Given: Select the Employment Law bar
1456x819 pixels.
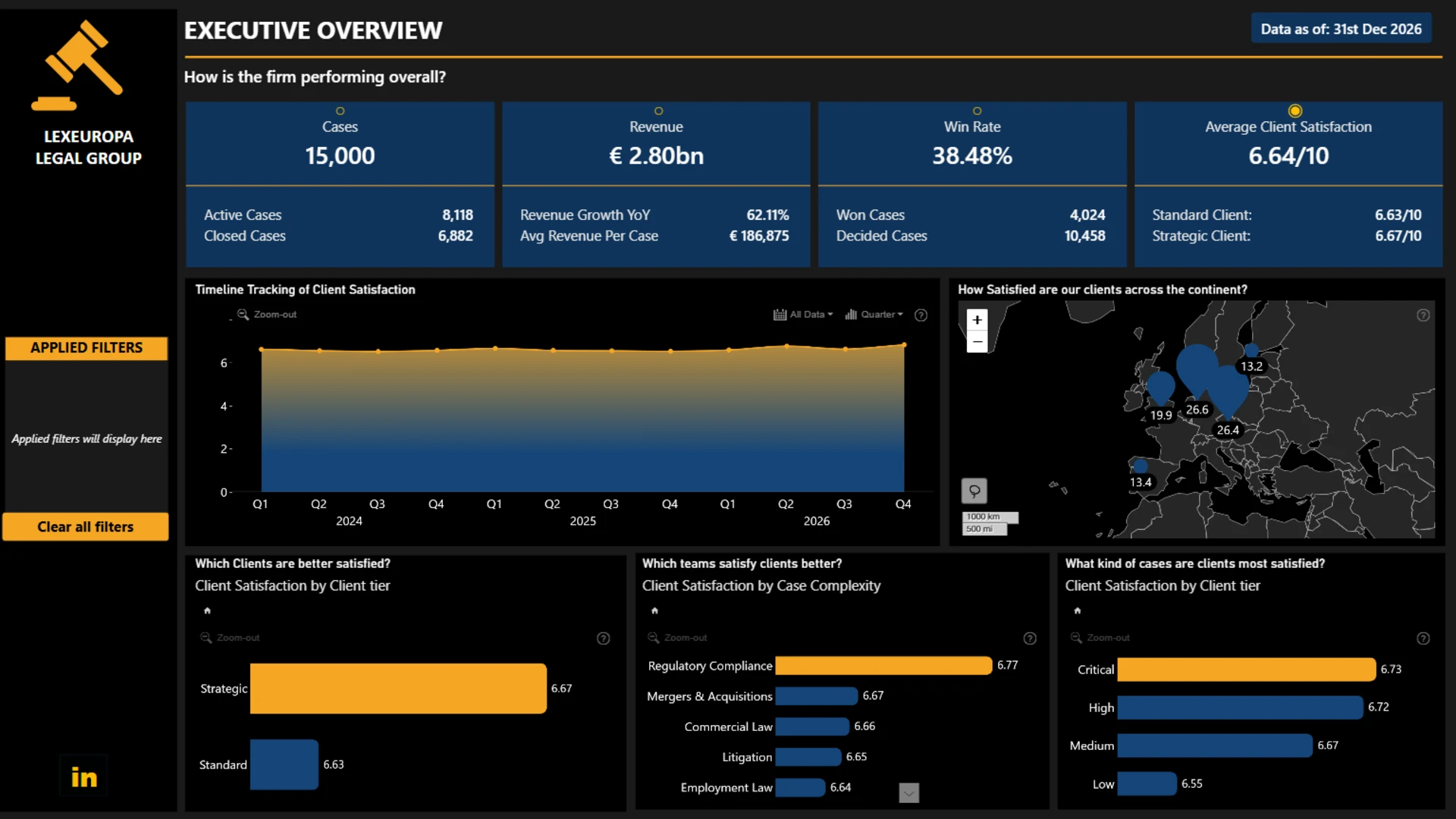Looking at the screenshot, I should (x=800, y=787).
